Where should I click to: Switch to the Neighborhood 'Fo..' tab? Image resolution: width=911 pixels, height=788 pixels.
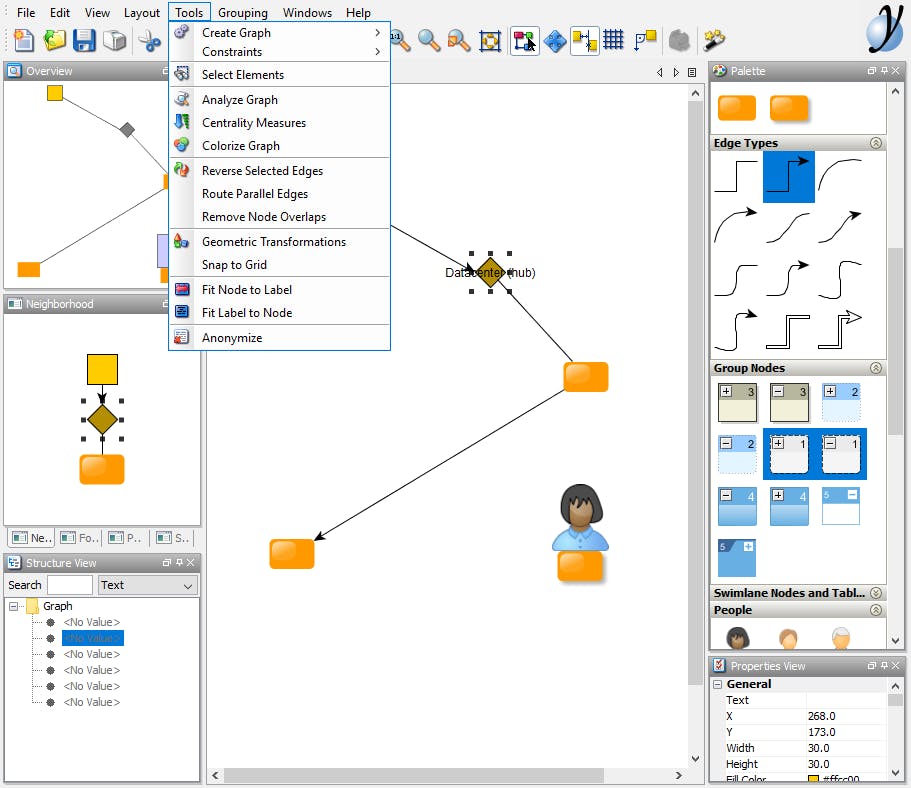(80, 538)
